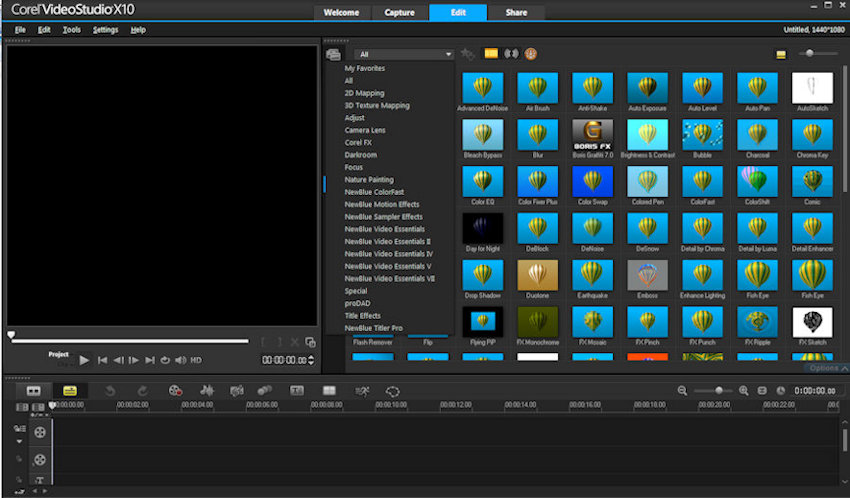Select Corel FX category
This screenshot has width=850, height=498.
click(x=358, y=143)
